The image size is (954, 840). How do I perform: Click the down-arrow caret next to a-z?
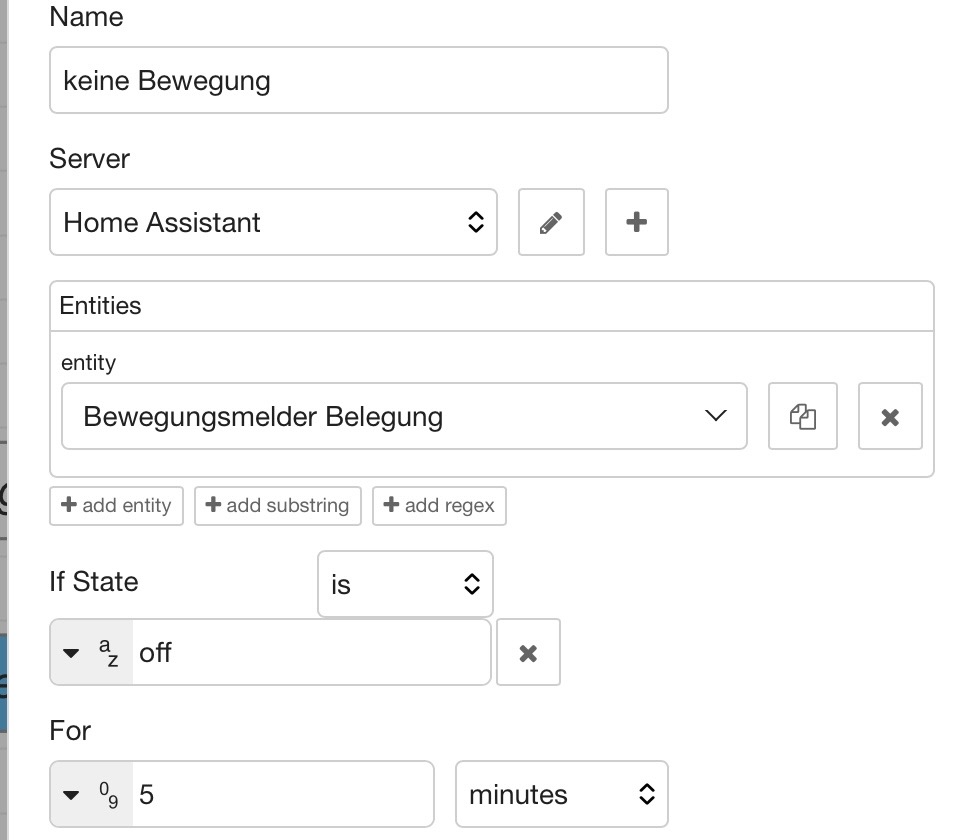click(x=71, y=653)
